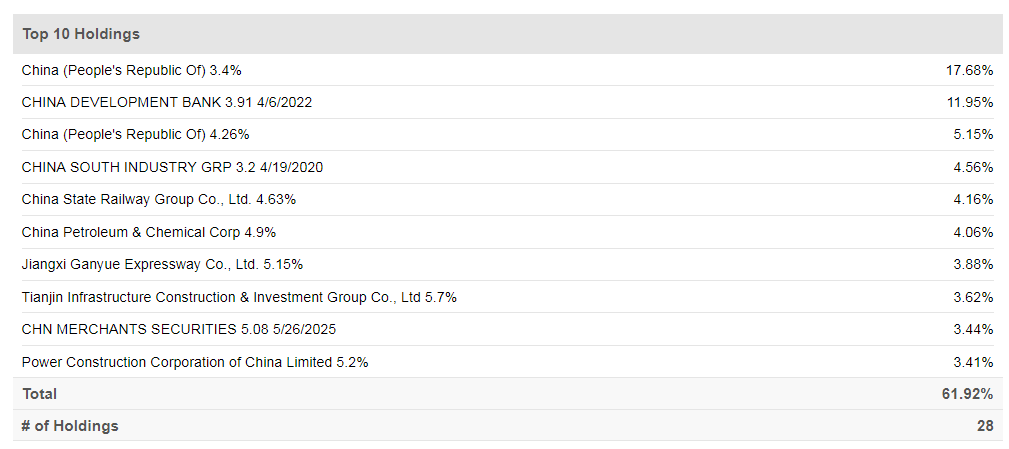Click the 5.15% weight value
The height and width of the screenshot is (449, 1009).
click(x=973, y=134)
